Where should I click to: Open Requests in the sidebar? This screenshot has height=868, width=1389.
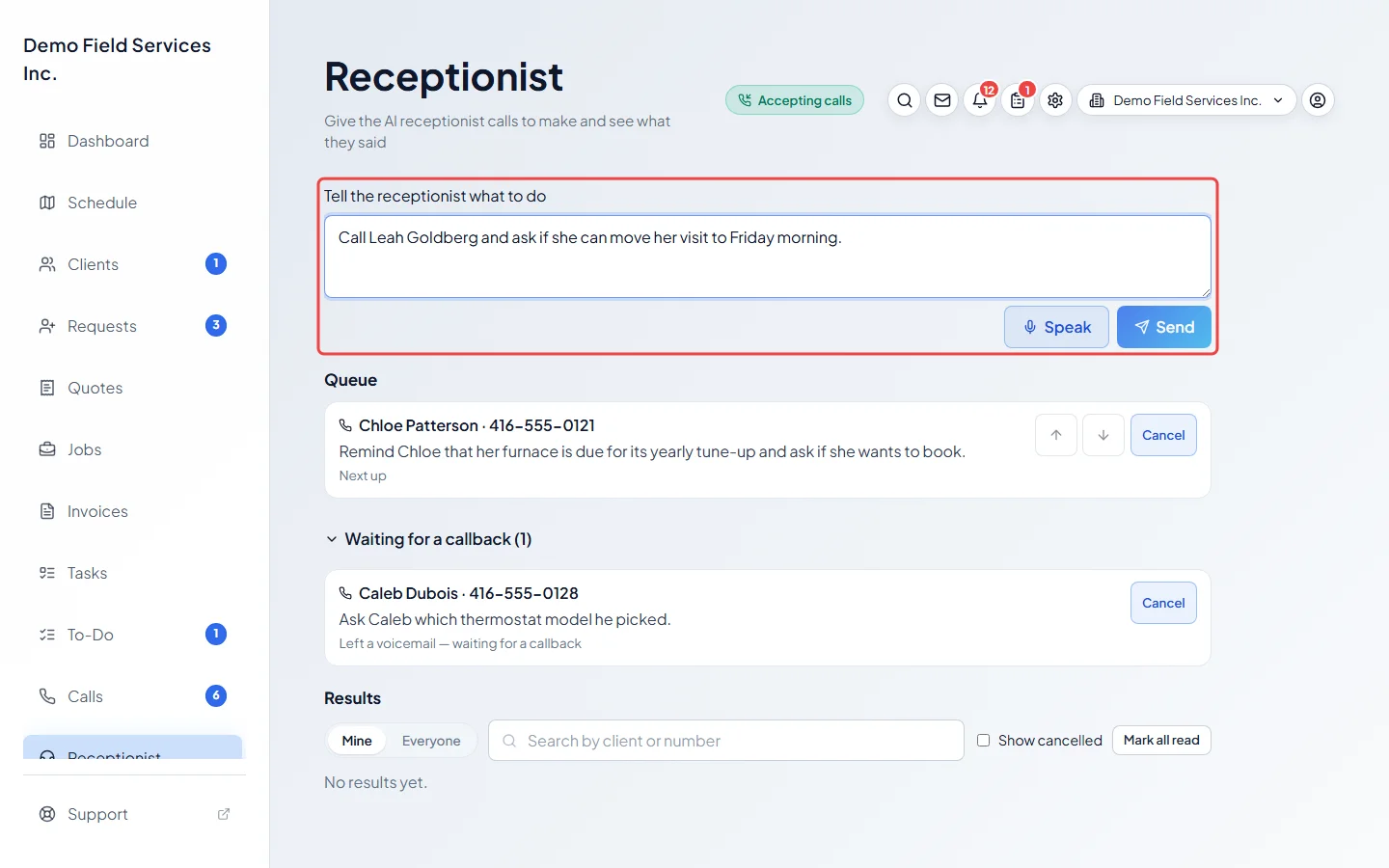(133, 326)
